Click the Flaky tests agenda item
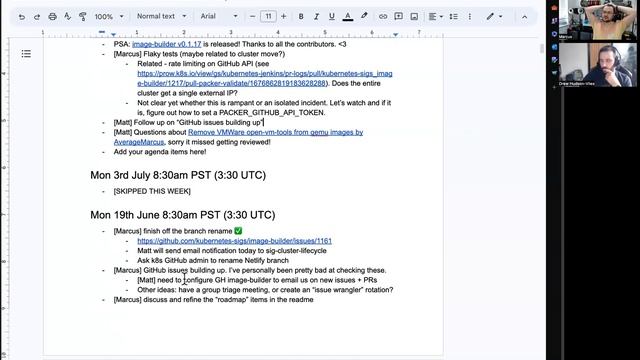Screen dimensions: 640x360 point(199,54)
